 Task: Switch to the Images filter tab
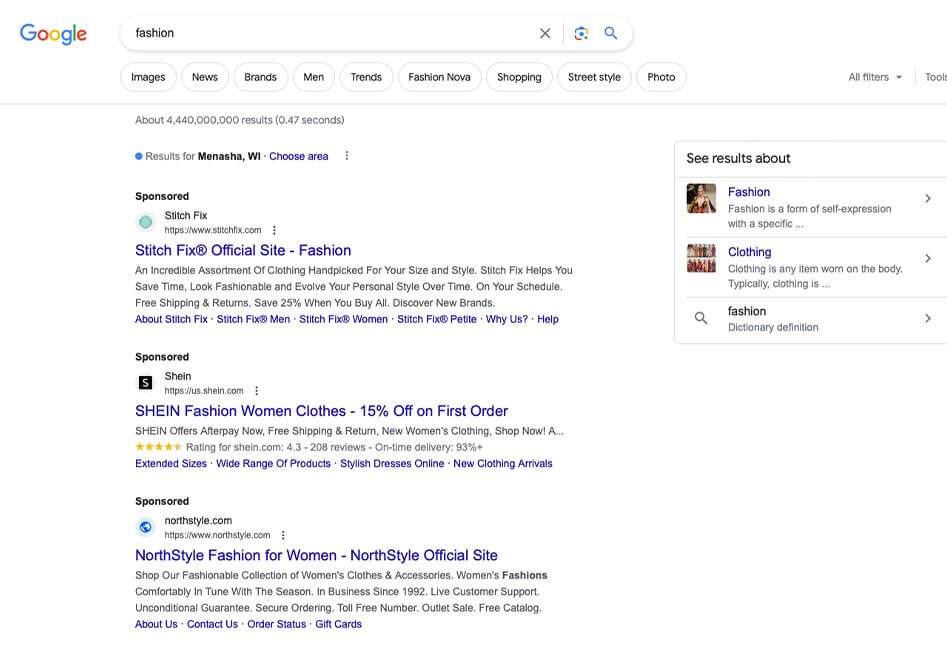tap(148, 77)
